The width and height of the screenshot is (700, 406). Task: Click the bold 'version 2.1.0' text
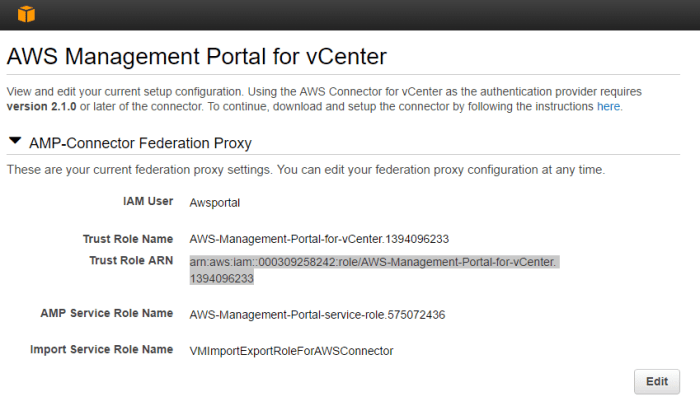coord(42,107)
